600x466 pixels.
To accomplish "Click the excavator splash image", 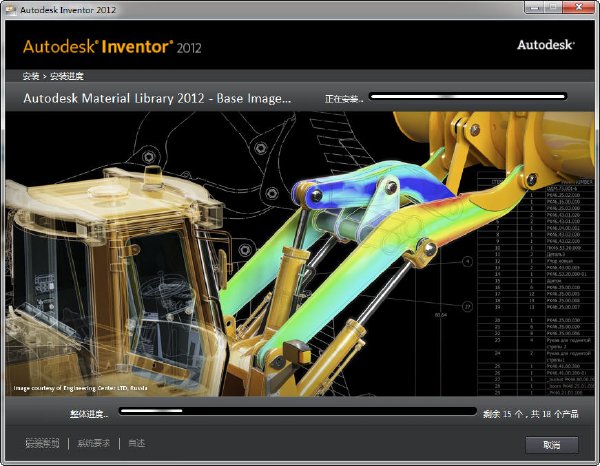I will (x=300, y=254).
